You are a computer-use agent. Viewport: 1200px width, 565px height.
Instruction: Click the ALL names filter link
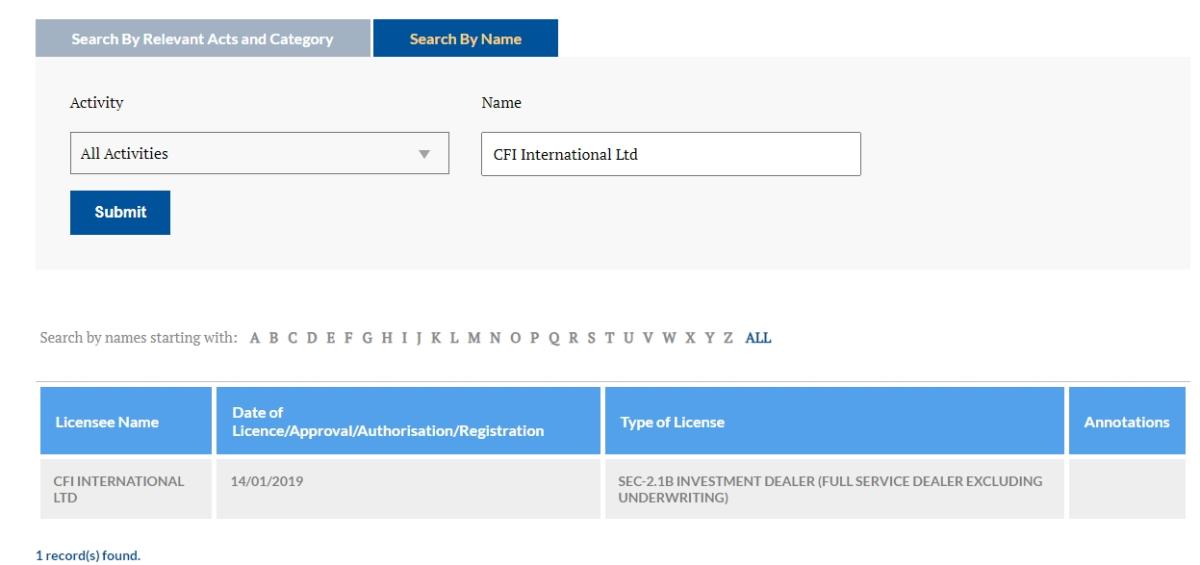758,338
